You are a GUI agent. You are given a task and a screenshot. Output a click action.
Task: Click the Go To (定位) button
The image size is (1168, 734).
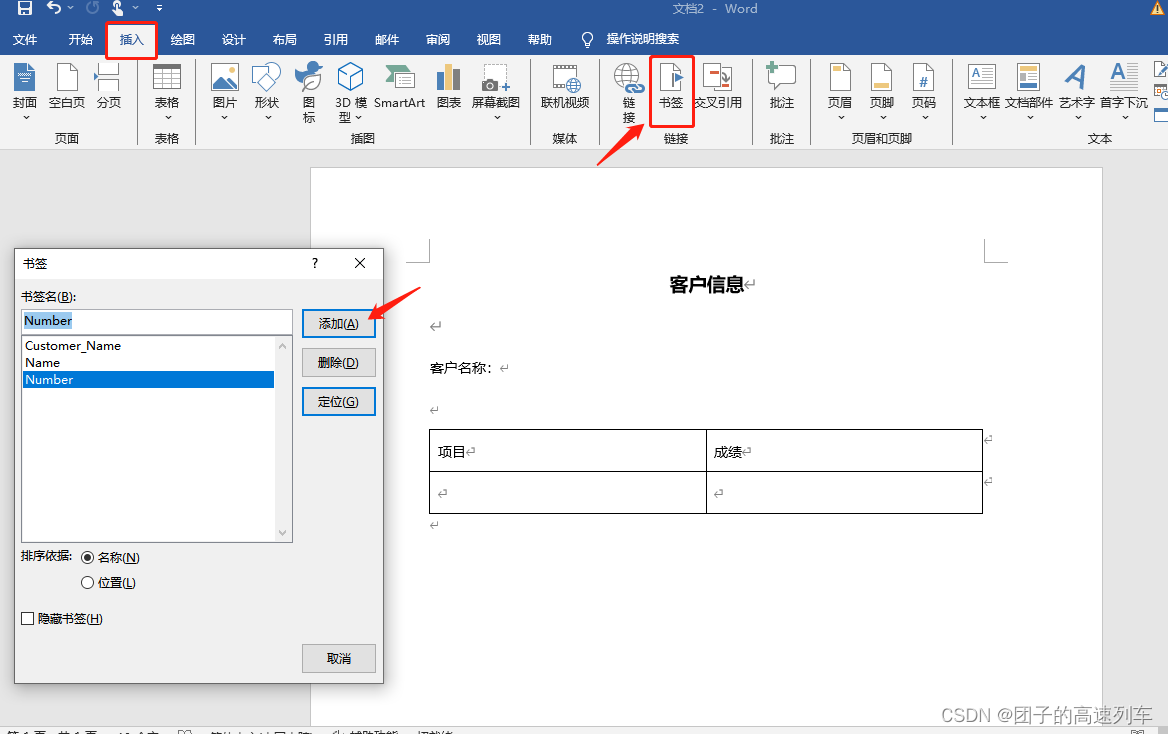[x=338, y=402]
